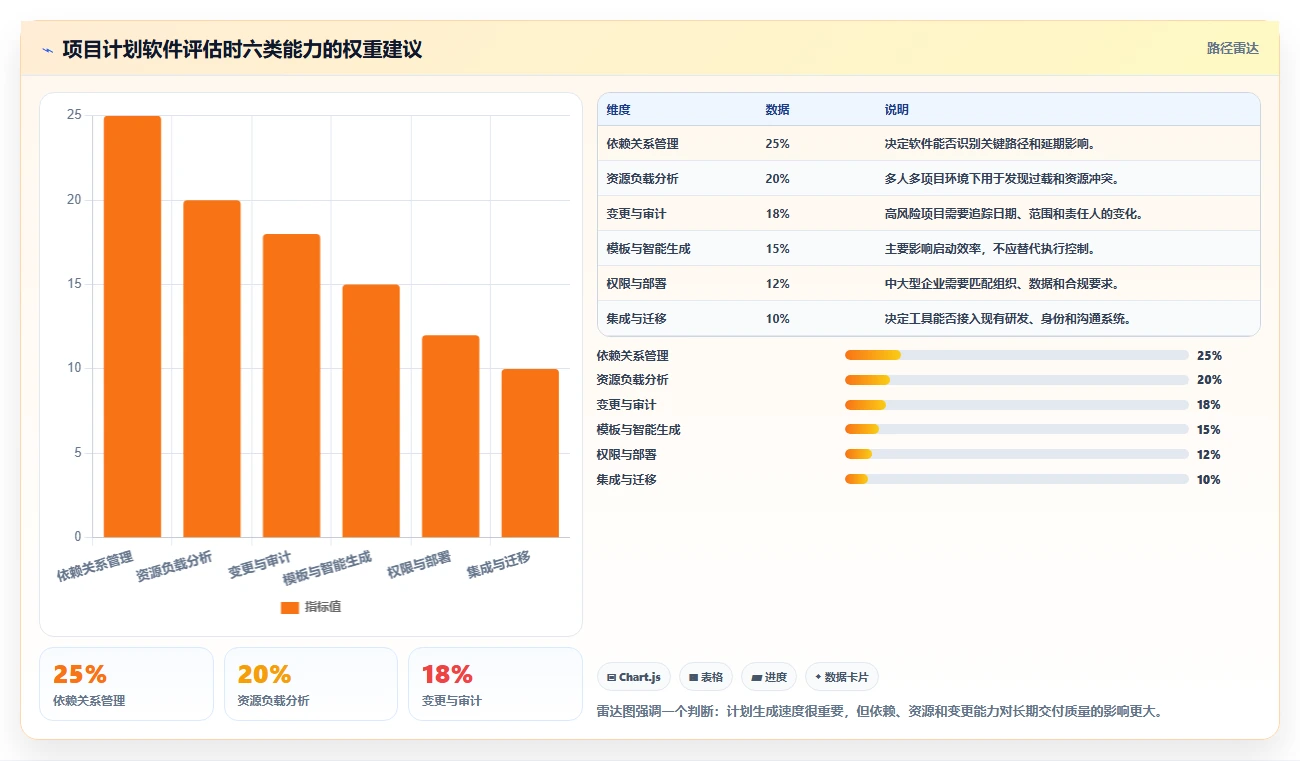Viewport: 1300px width, 761px height.
Task: Click description 多人多项目环境下用于发现过载和资源冲突
Action: [1001, 179]
